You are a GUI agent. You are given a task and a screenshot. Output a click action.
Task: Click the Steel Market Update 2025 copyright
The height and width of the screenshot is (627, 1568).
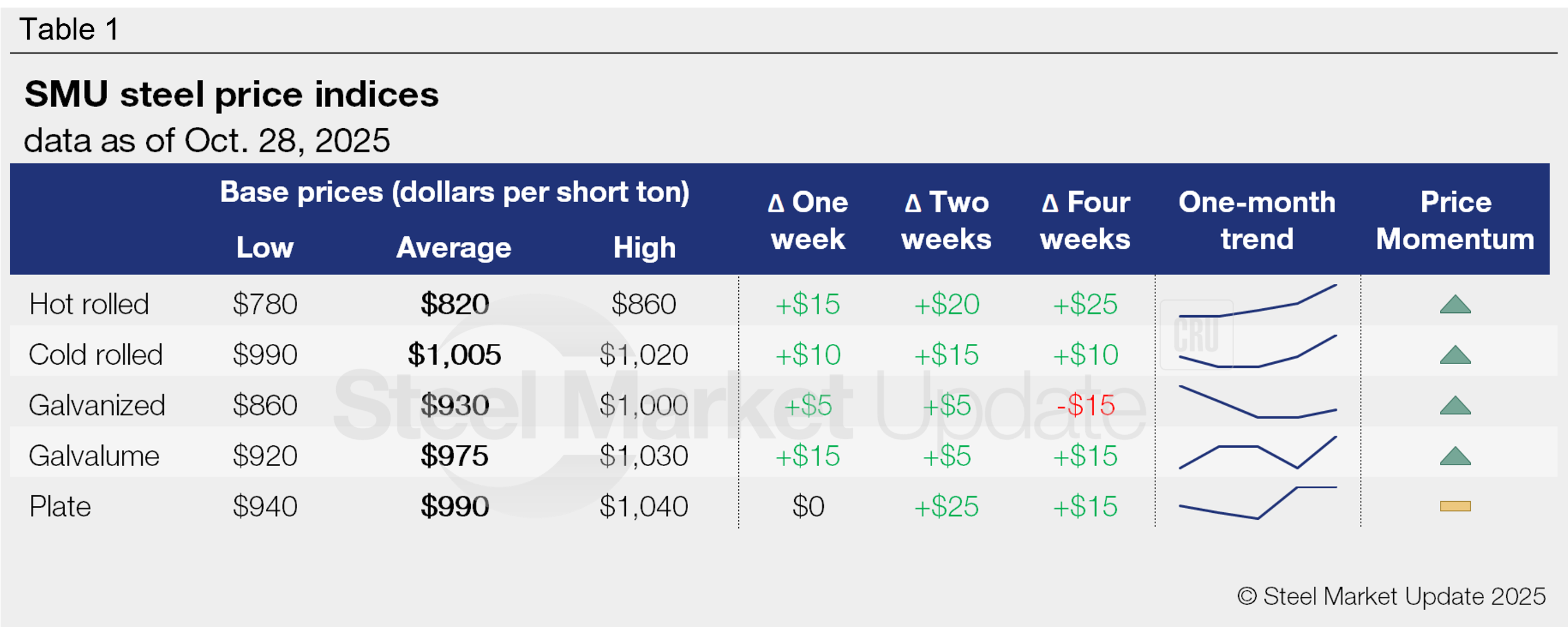coord(1391,597)
